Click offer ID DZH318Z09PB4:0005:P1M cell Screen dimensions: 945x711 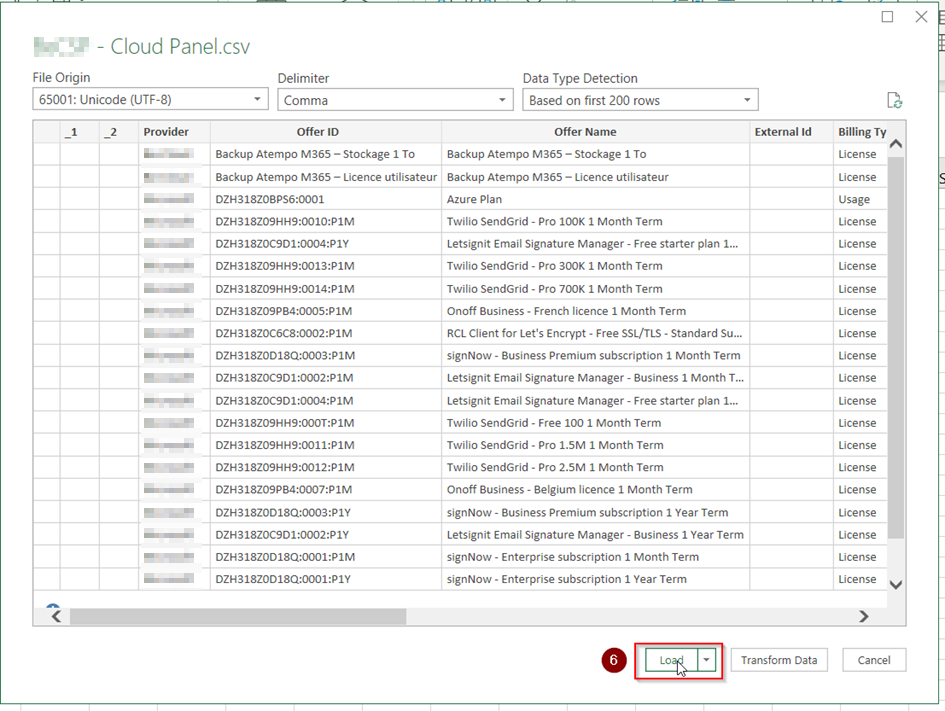325,311
